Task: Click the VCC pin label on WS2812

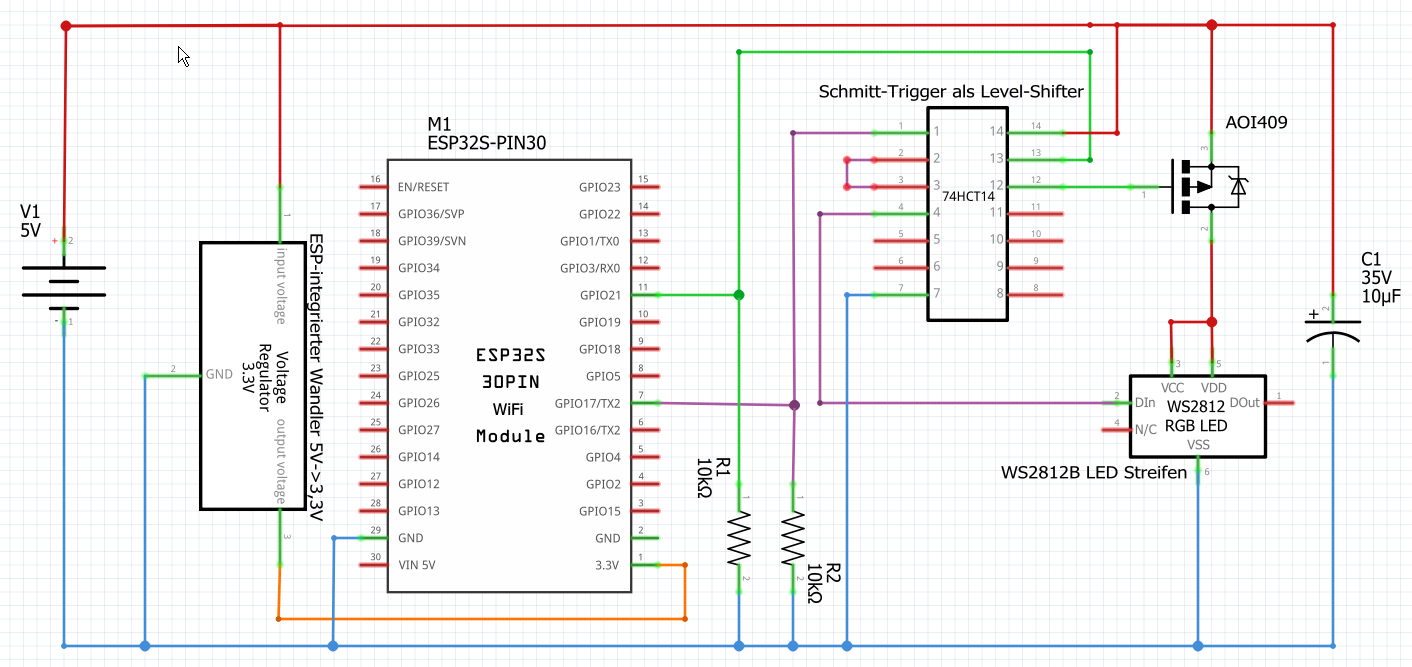Action: tap(1173, 387)
